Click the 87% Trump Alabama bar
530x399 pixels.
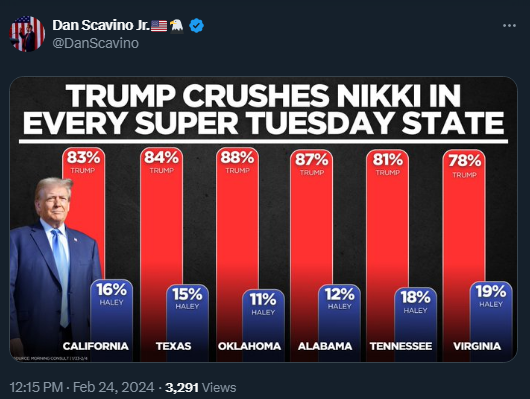[311, 255]
